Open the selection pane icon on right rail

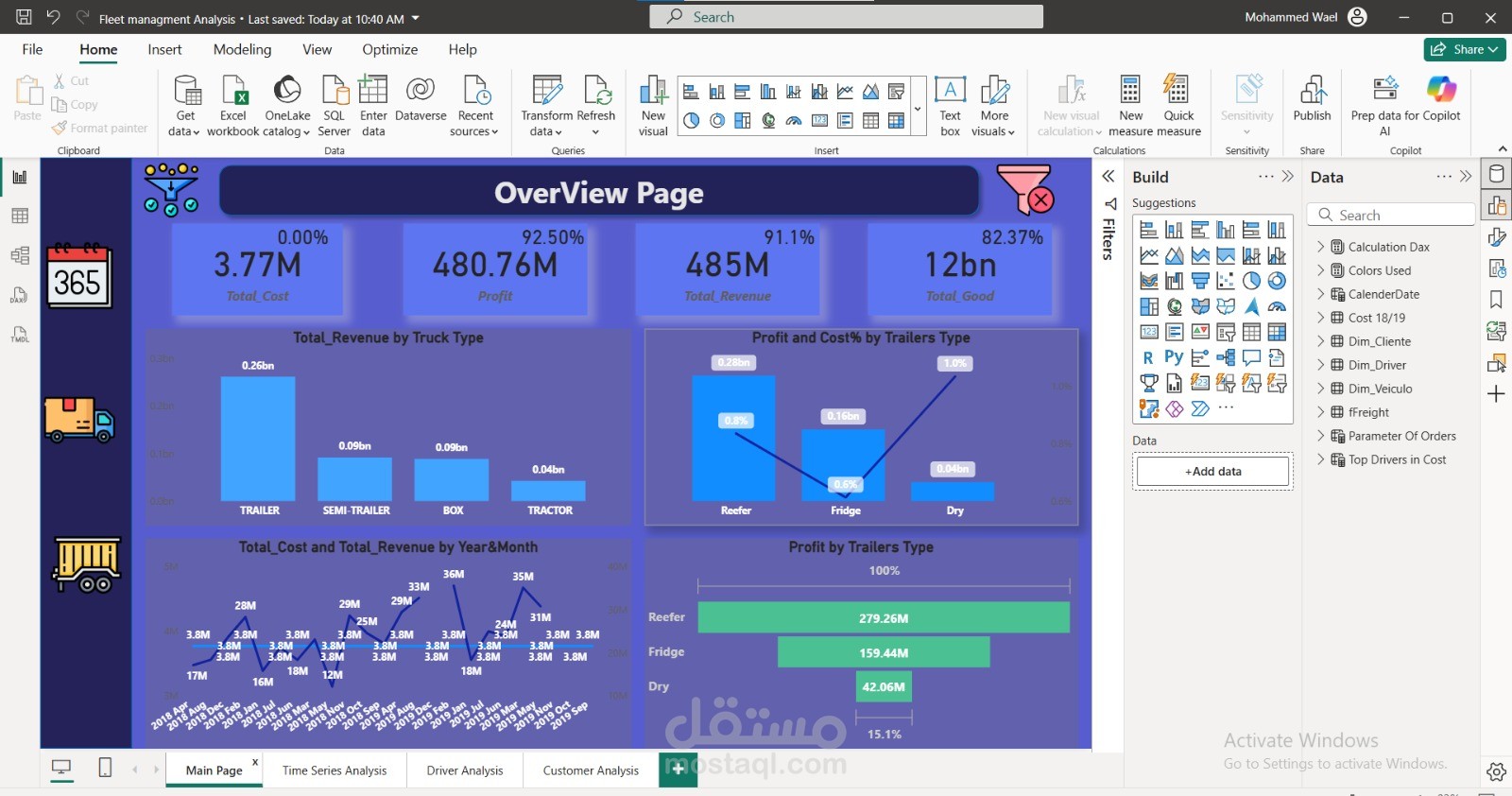[x=1496, y=363]
